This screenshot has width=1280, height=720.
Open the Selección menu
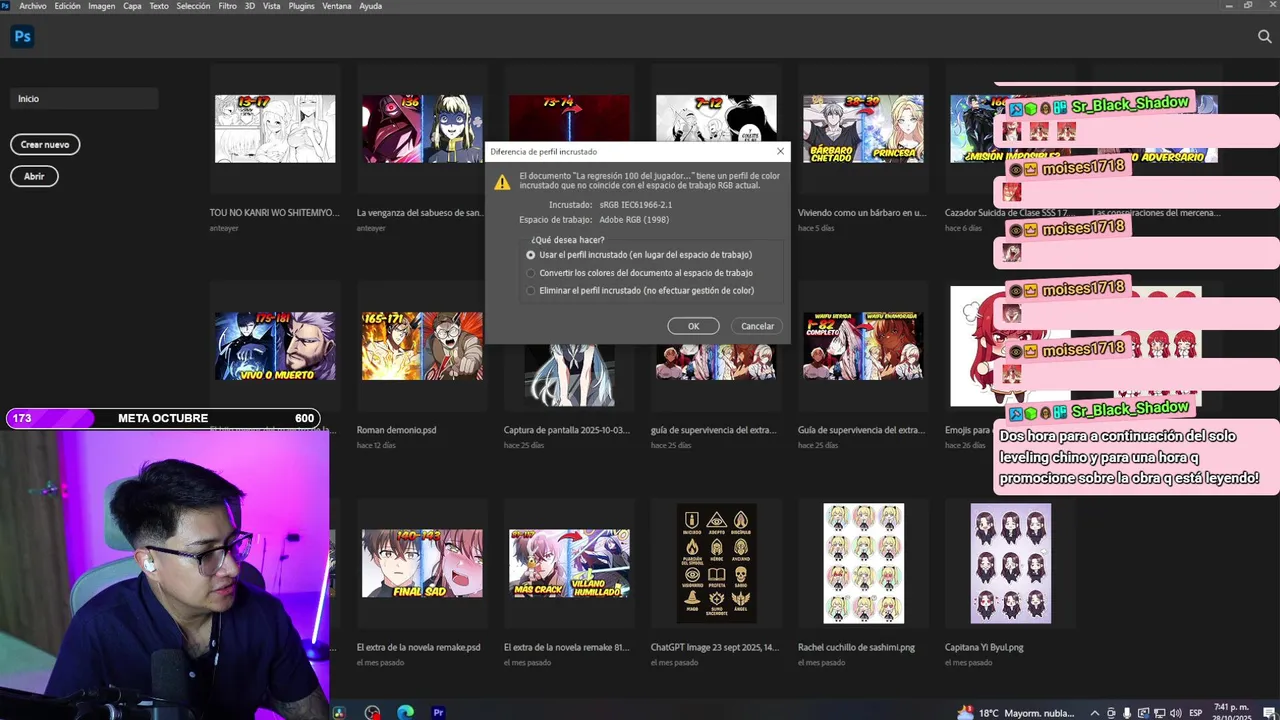pyautogui.click(x=193, y=6)
